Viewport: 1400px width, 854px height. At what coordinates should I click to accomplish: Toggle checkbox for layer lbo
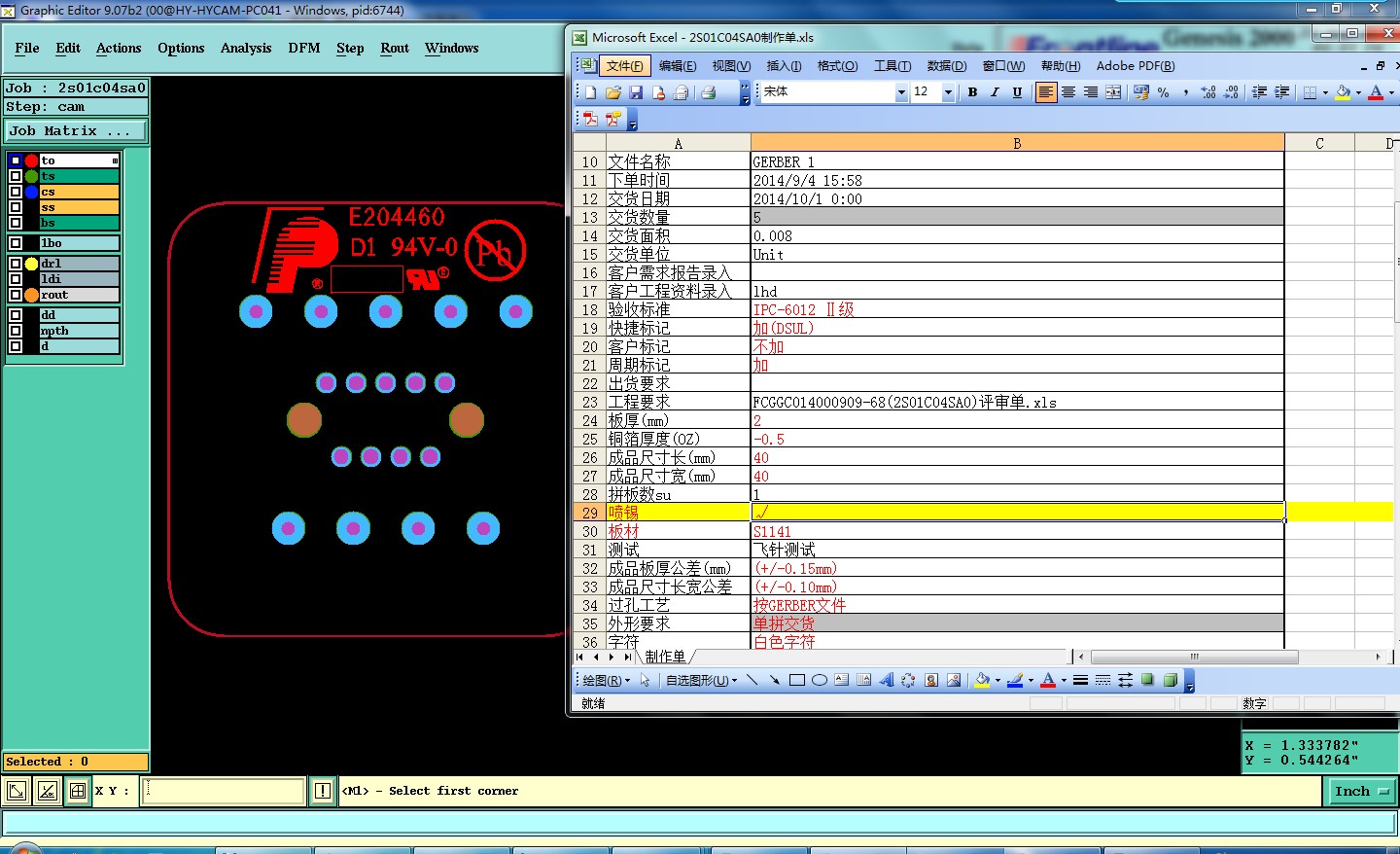pyautogui.click(x=16, y=243)
